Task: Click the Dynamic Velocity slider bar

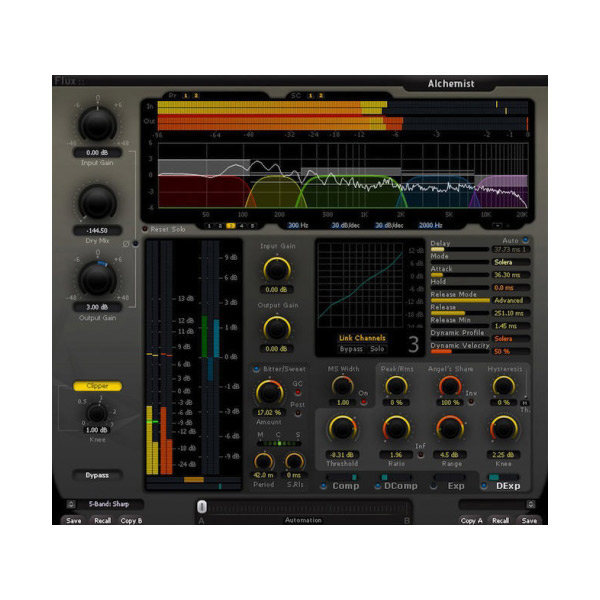Action: pos(460,352)
